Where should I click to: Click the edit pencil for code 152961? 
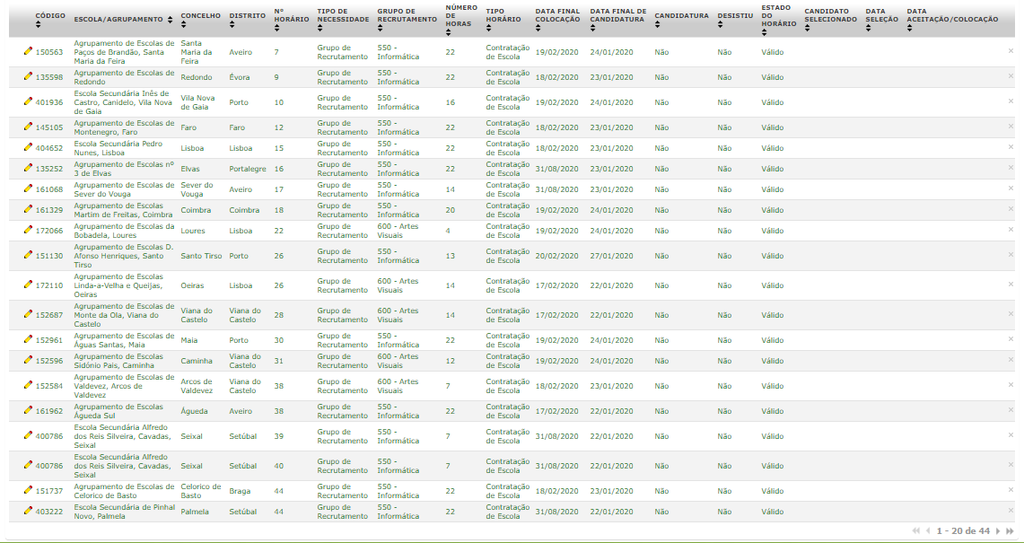point(28,340)
